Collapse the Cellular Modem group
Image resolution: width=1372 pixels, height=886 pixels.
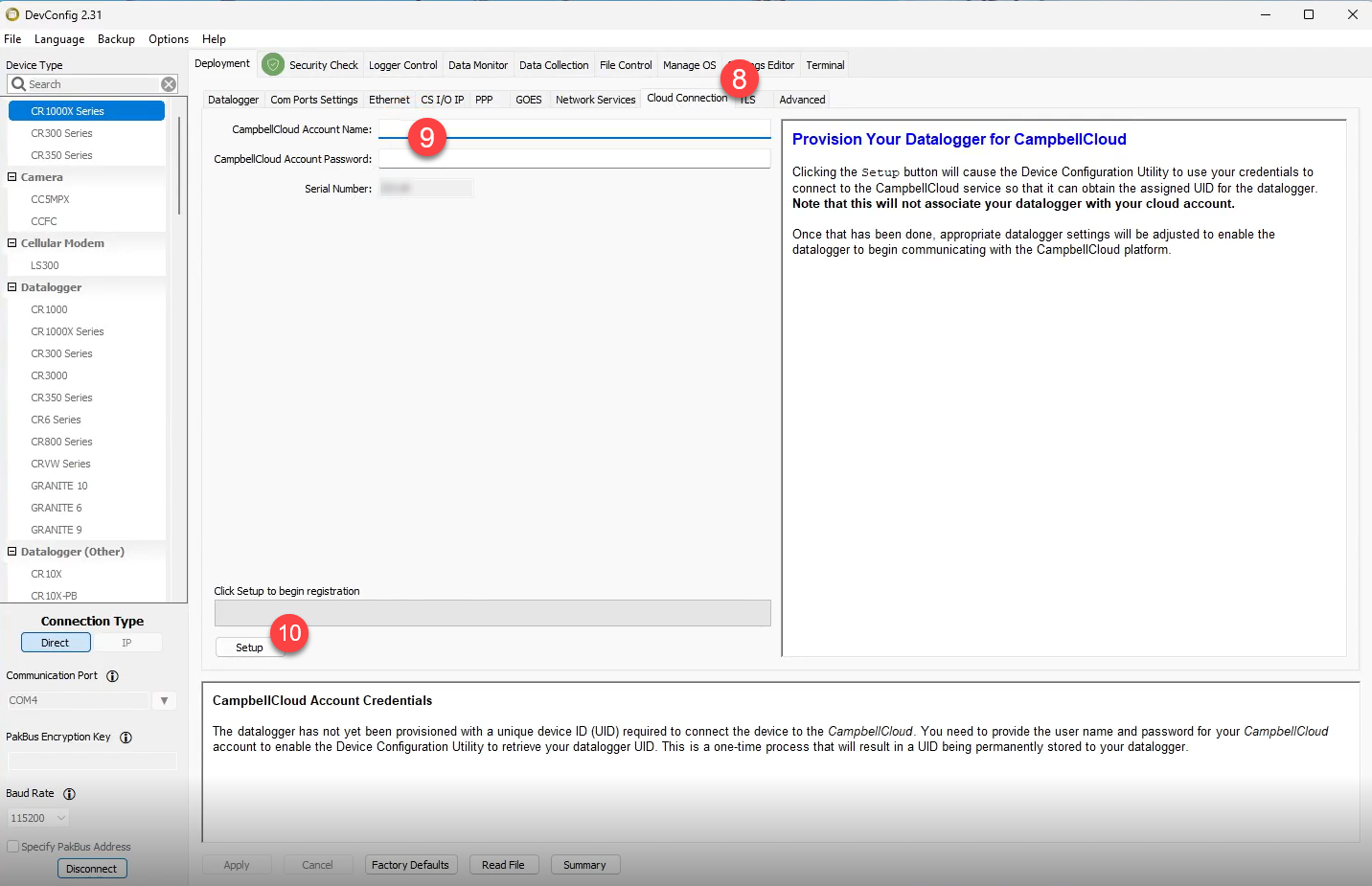[11, 243]
